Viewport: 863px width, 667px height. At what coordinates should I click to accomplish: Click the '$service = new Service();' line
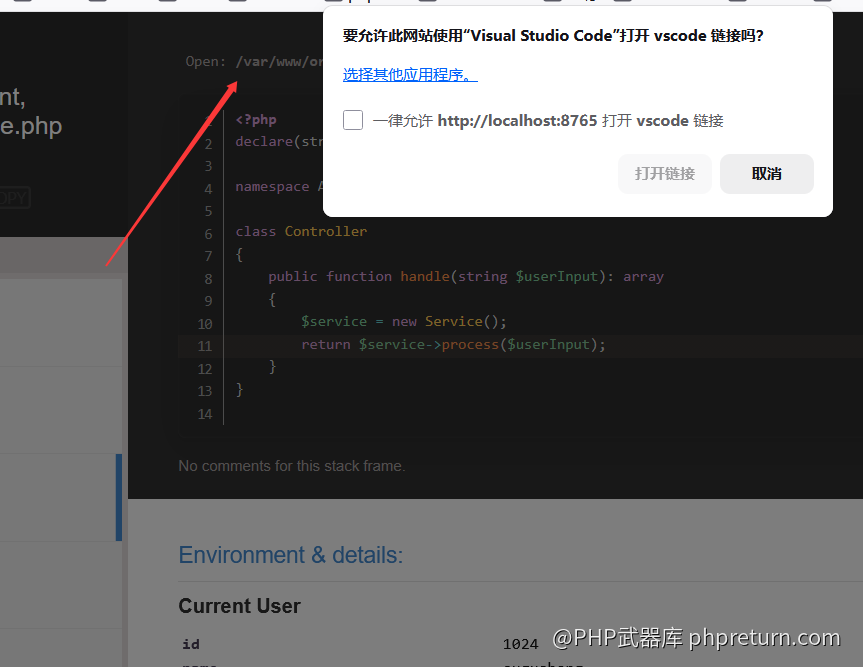tap(403, 322)
